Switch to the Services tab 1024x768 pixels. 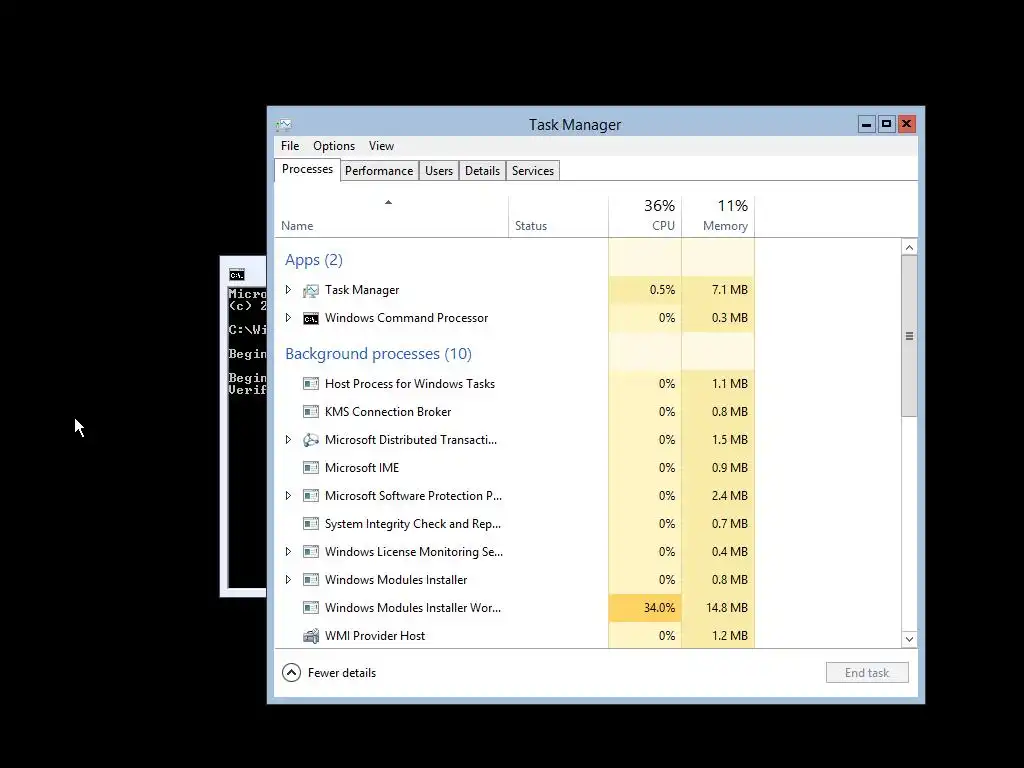click(532, 170)
